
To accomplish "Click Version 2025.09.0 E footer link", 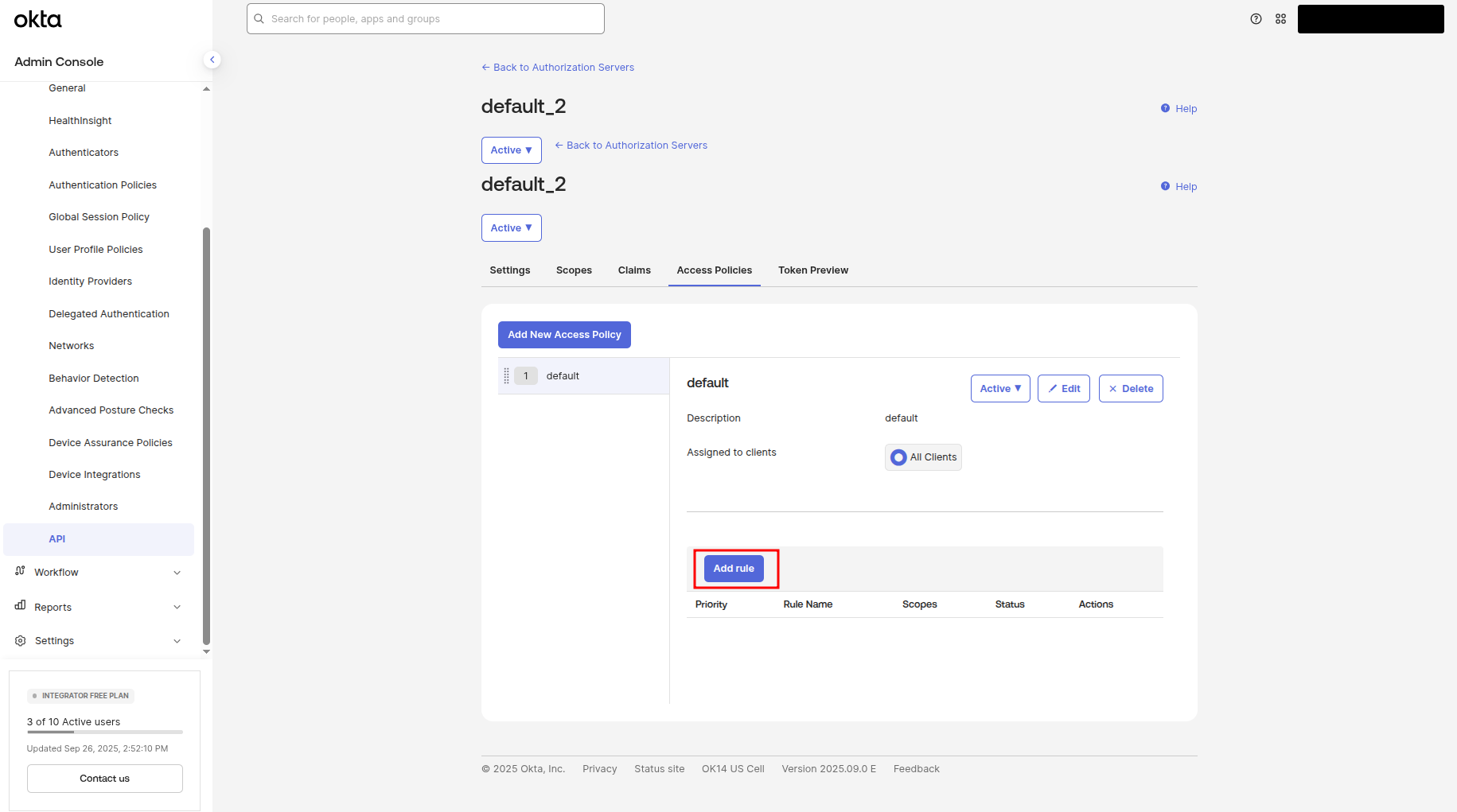I will click(829, 769).
